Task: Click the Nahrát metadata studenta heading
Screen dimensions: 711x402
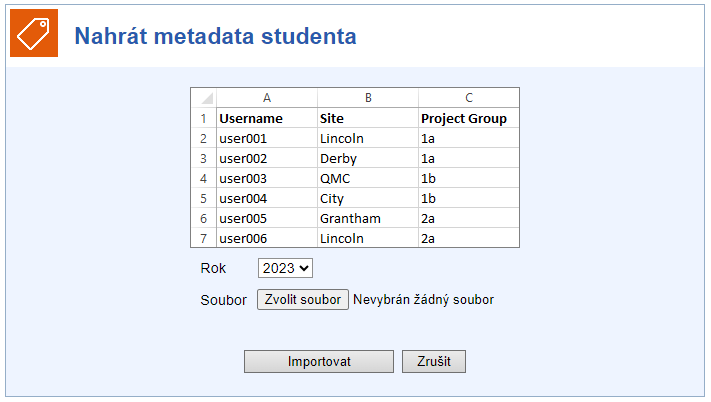Action: (x=215, y=36)
